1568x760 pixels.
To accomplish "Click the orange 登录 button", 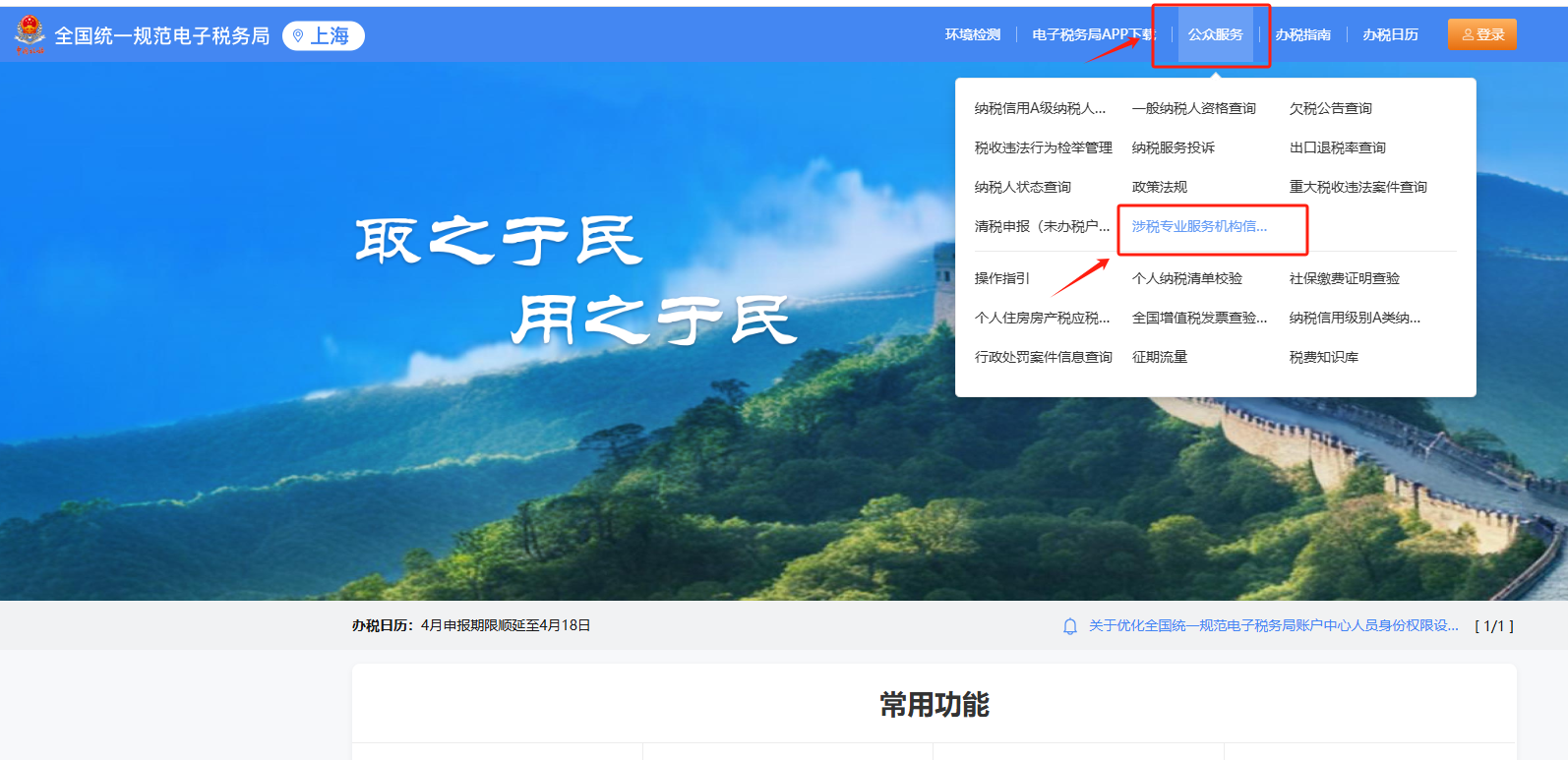I will (1481, 34).
